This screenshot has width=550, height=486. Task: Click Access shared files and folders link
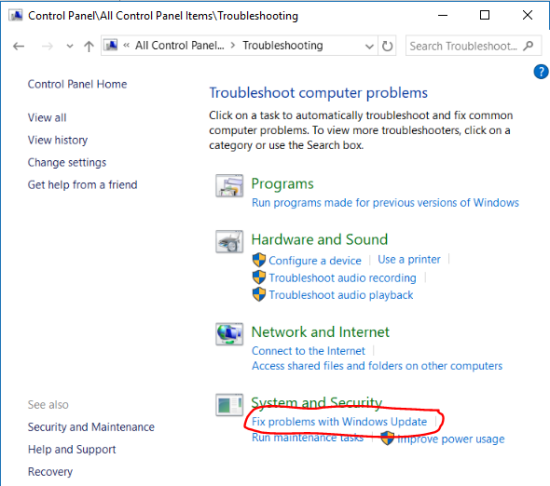pos(377,366)
